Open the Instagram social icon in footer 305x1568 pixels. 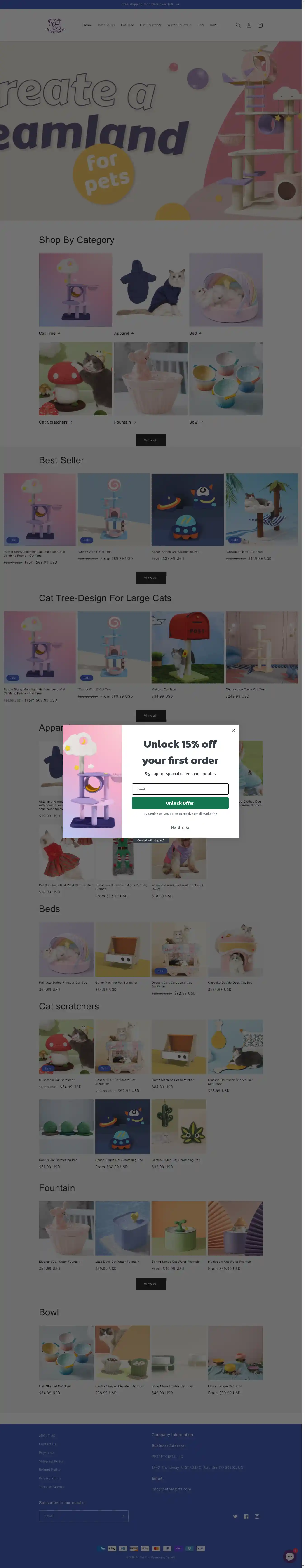(257, 1516)
